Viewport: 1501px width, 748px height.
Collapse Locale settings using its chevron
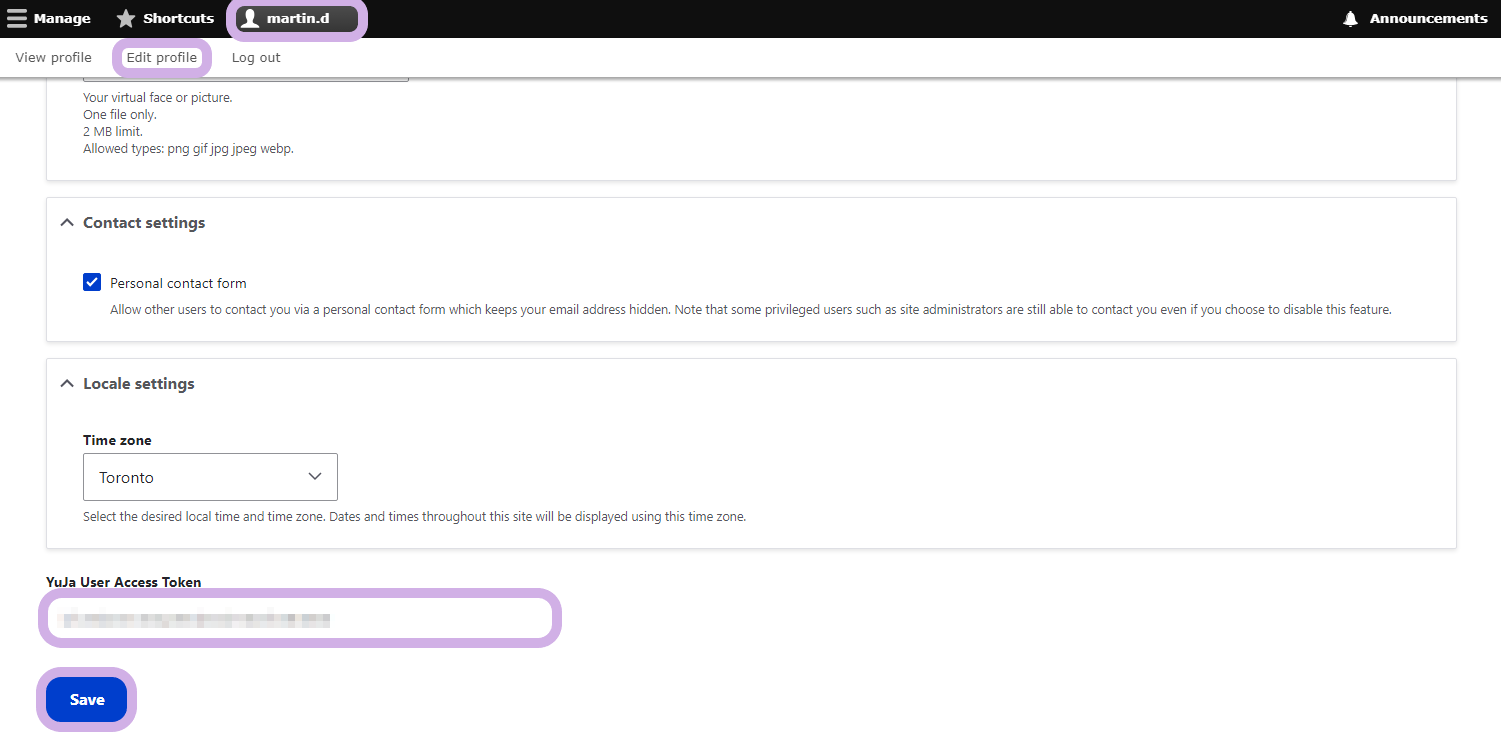(x=67, y=384)
